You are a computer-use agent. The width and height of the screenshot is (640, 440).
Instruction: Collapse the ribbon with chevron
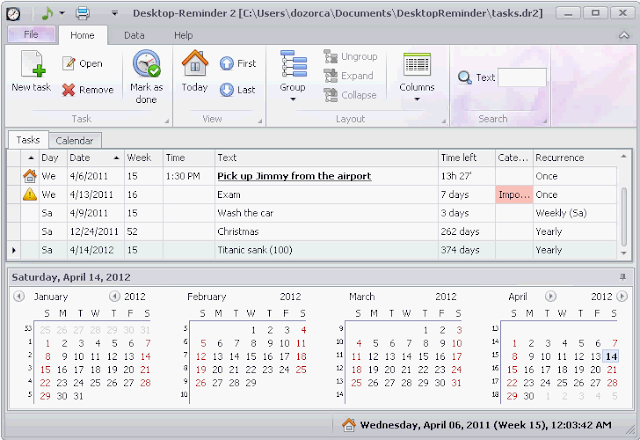click(x=624, y=35)
